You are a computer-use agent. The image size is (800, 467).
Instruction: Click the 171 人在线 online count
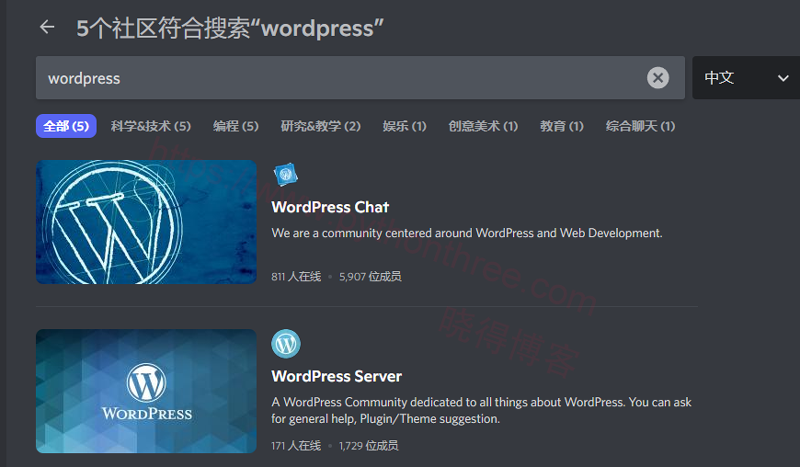[296, 446]
